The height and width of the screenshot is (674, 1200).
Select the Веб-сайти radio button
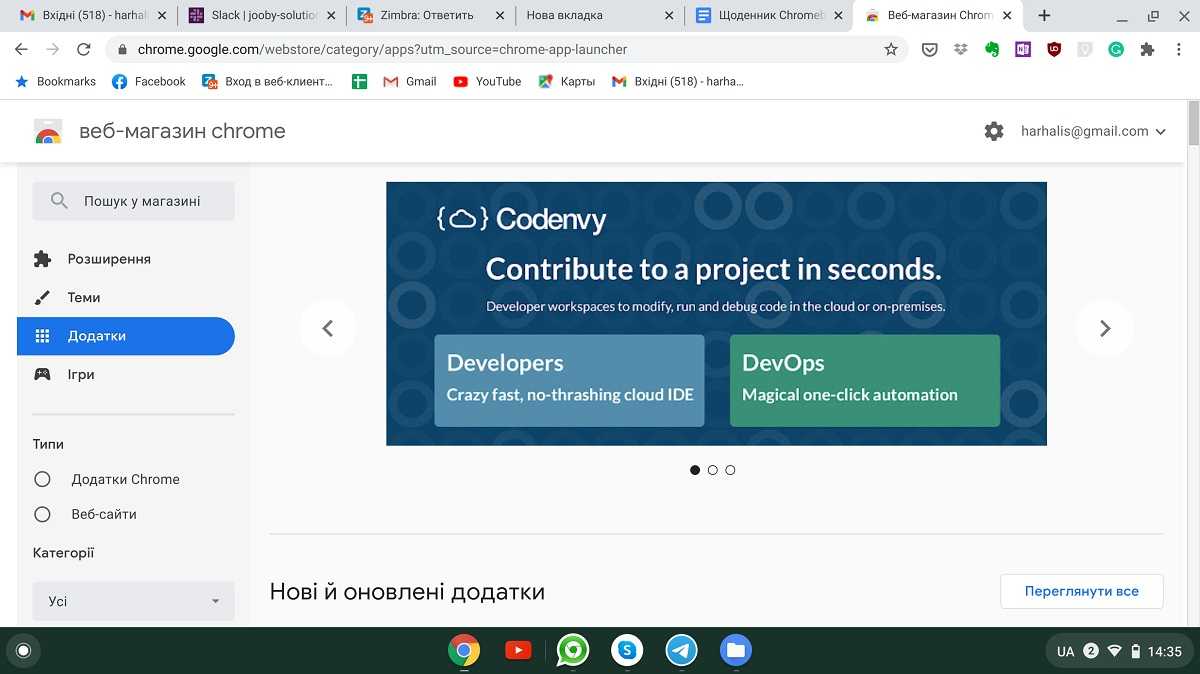(x=42, y=514)
